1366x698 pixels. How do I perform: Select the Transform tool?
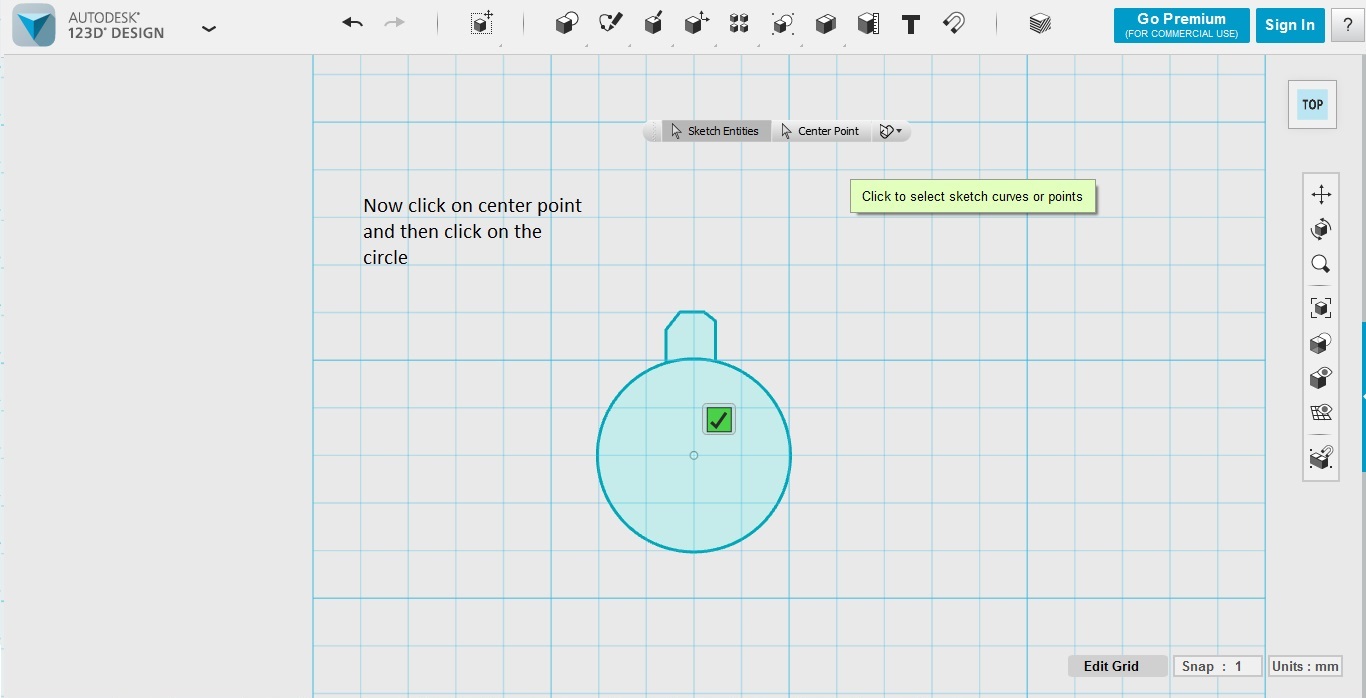pyautogui.click(x=481, y=23)
